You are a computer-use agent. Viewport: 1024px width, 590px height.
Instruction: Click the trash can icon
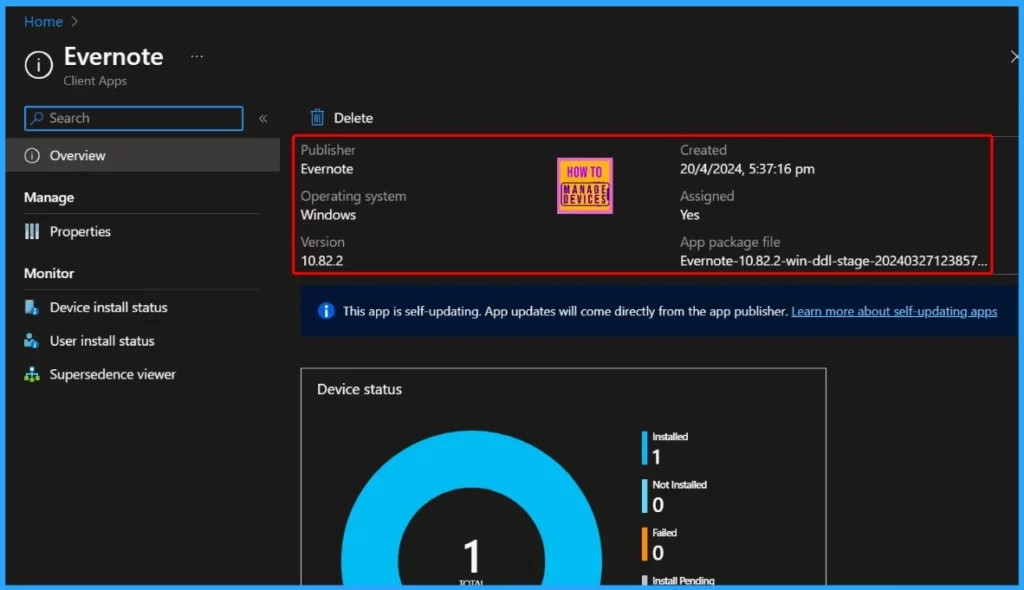[317, 117]
